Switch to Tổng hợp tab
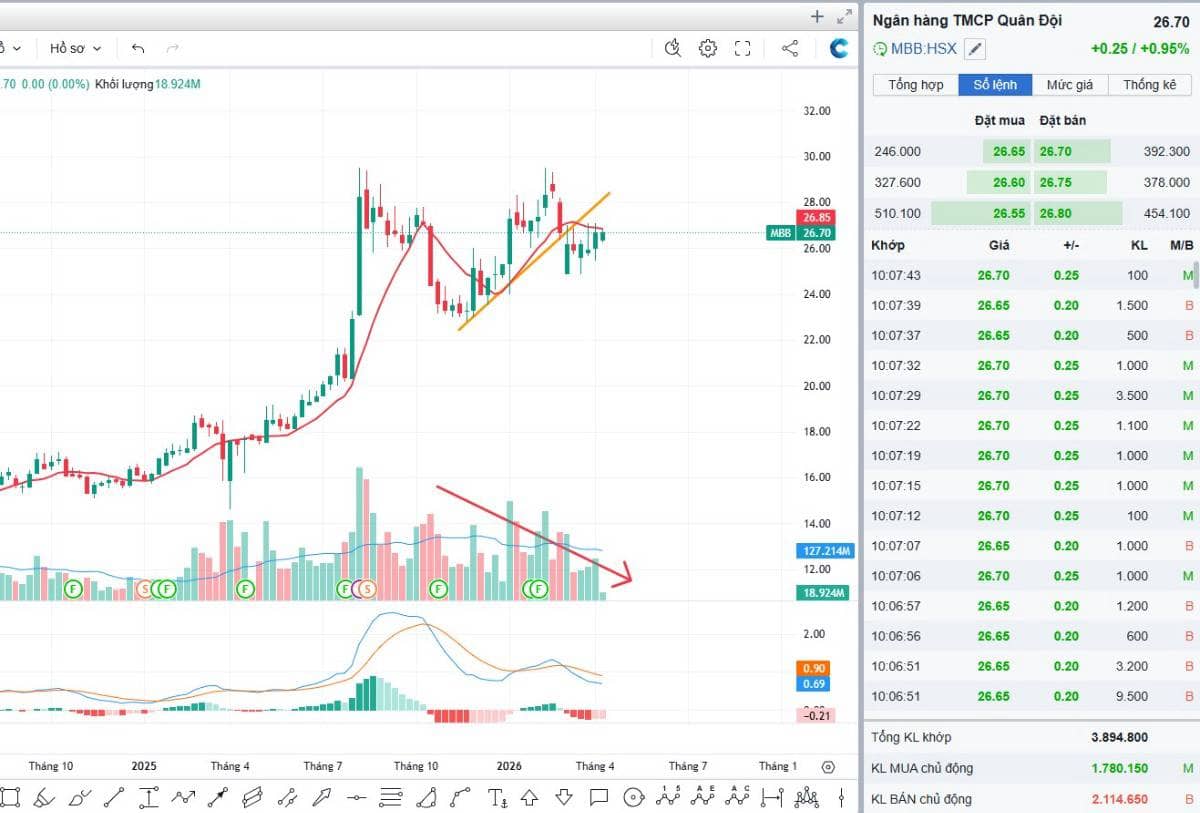This screenshot has width=1200, height=813. [x=916, y=85]
